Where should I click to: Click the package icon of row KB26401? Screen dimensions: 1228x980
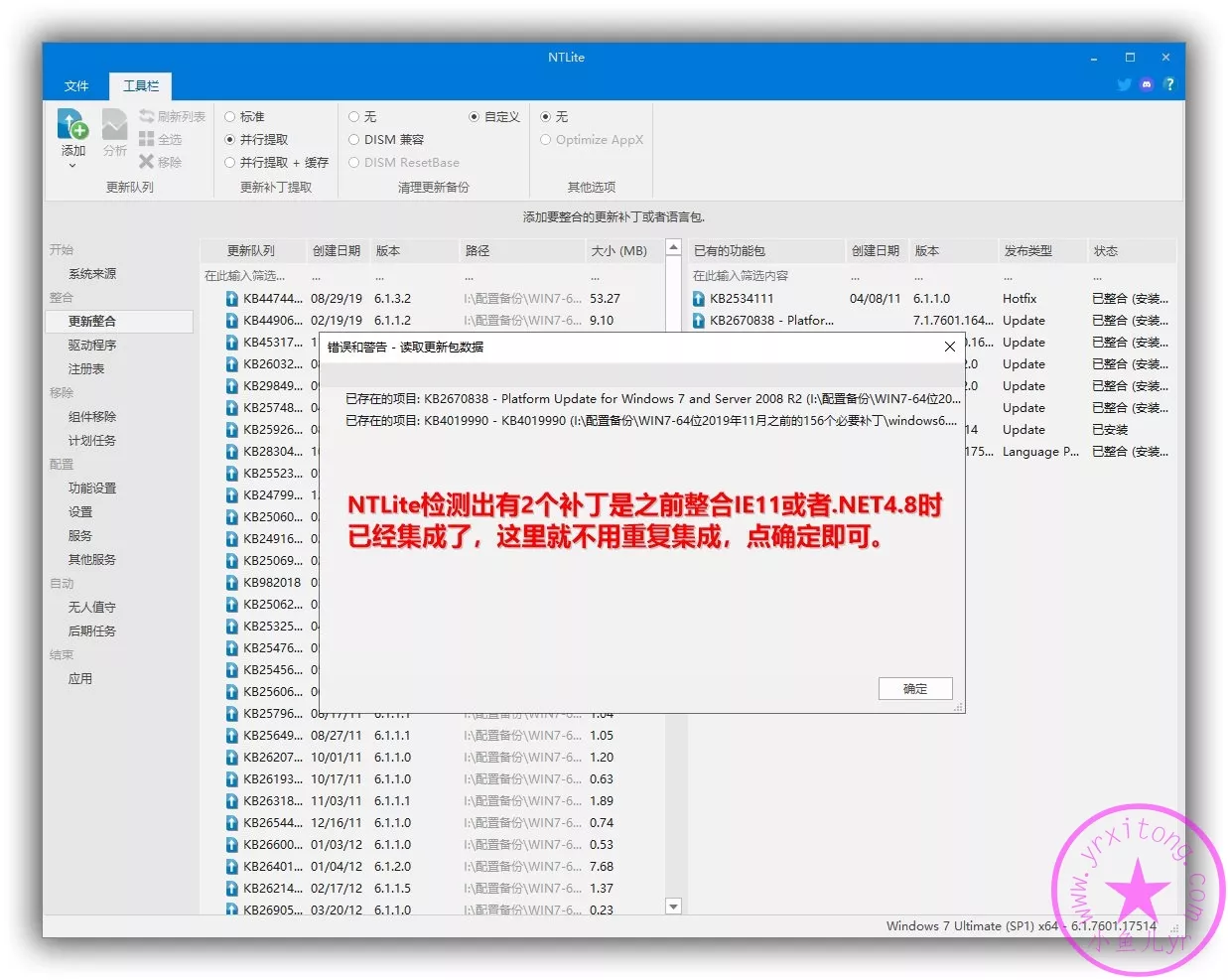point(231,866)
